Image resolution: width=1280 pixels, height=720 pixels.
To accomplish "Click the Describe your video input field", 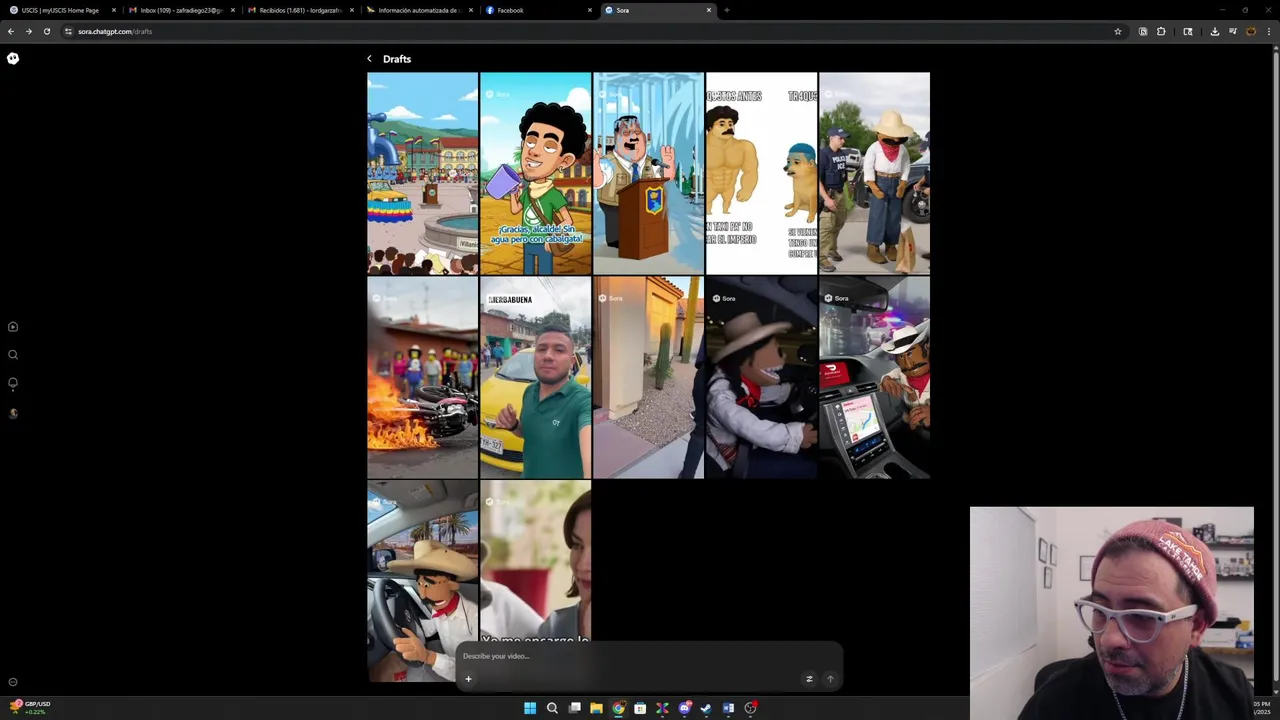I will pyautogui.click(x=650, y=656).
